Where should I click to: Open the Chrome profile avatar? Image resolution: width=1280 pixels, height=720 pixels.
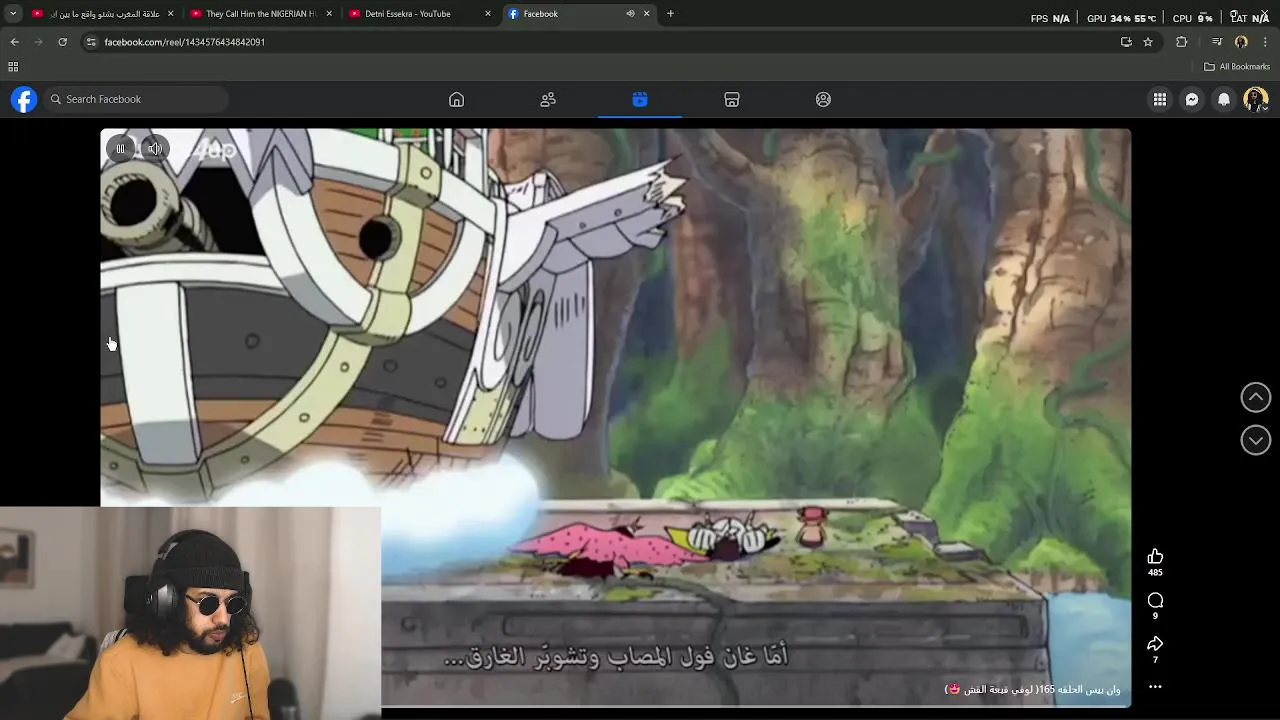click(x=1241, y=42)
